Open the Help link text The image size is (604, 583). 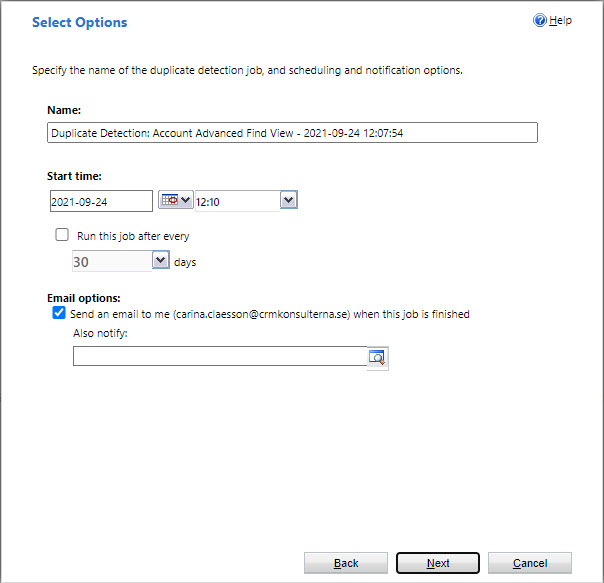561,21
